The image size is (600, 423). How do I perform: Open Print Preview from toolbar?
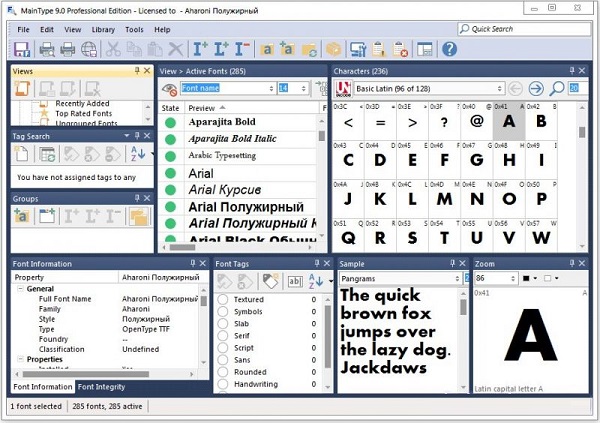click(x=47, y=49)
